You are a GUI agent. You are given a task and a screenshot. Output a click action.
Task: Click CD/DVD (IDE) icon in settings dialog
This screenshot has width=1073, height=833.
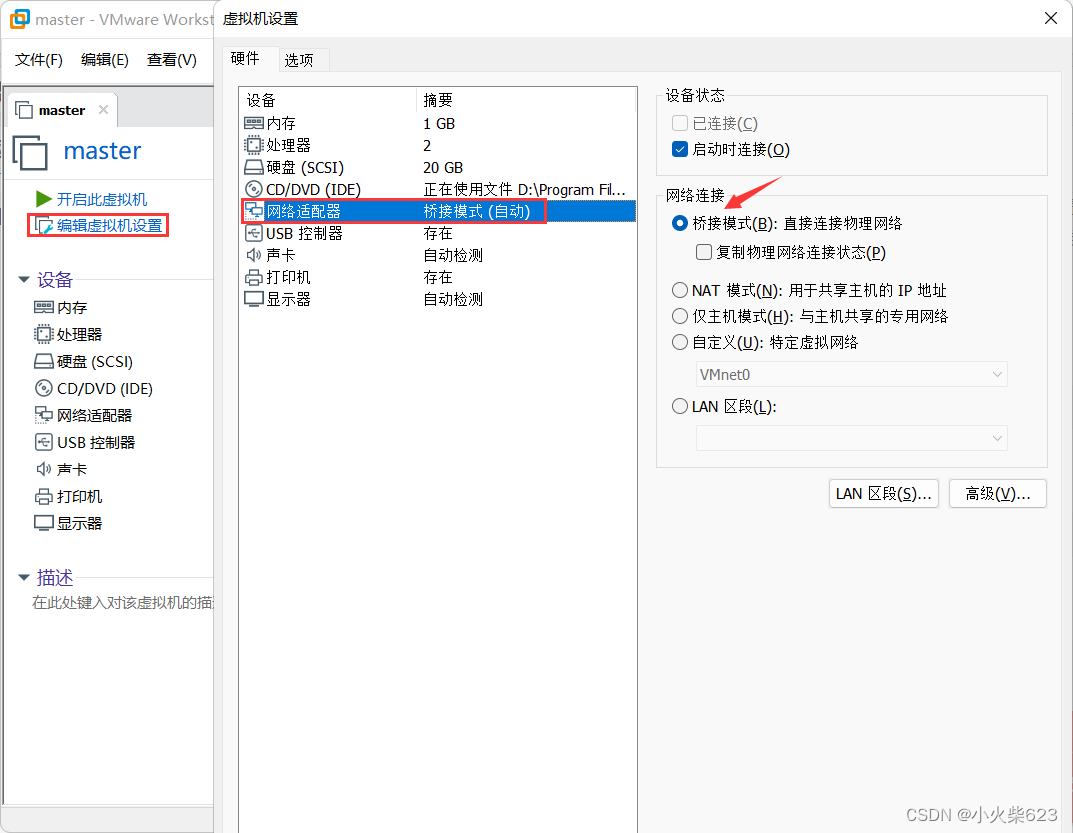(x=254, y=189)
